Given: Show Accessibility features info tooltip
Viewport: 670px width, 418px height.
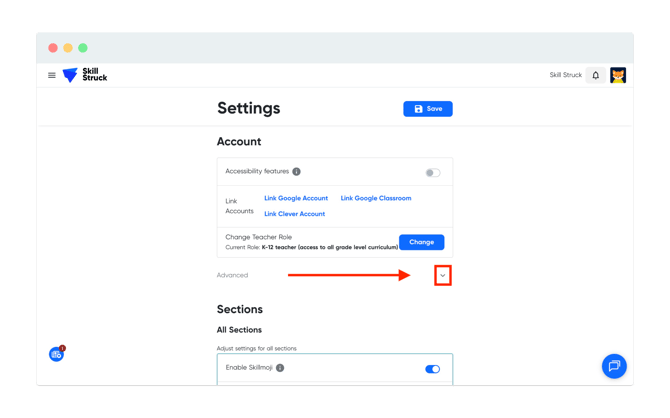Looking at the screenshot, I should click(x=297, y=172).
